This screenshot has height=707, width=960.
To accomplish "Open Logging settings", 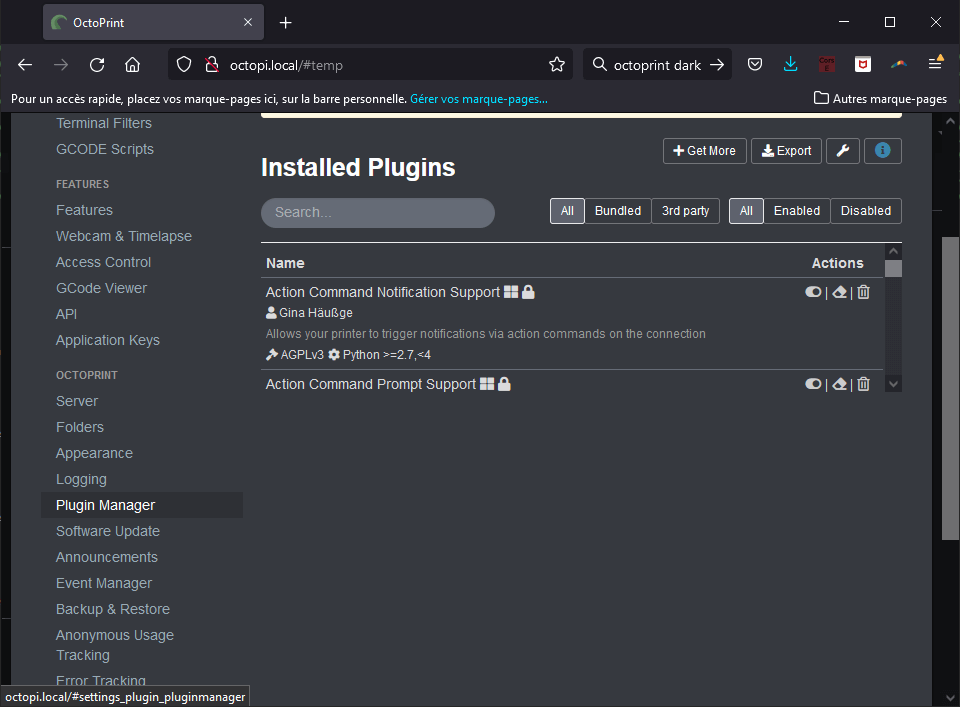I will (81, 479).
